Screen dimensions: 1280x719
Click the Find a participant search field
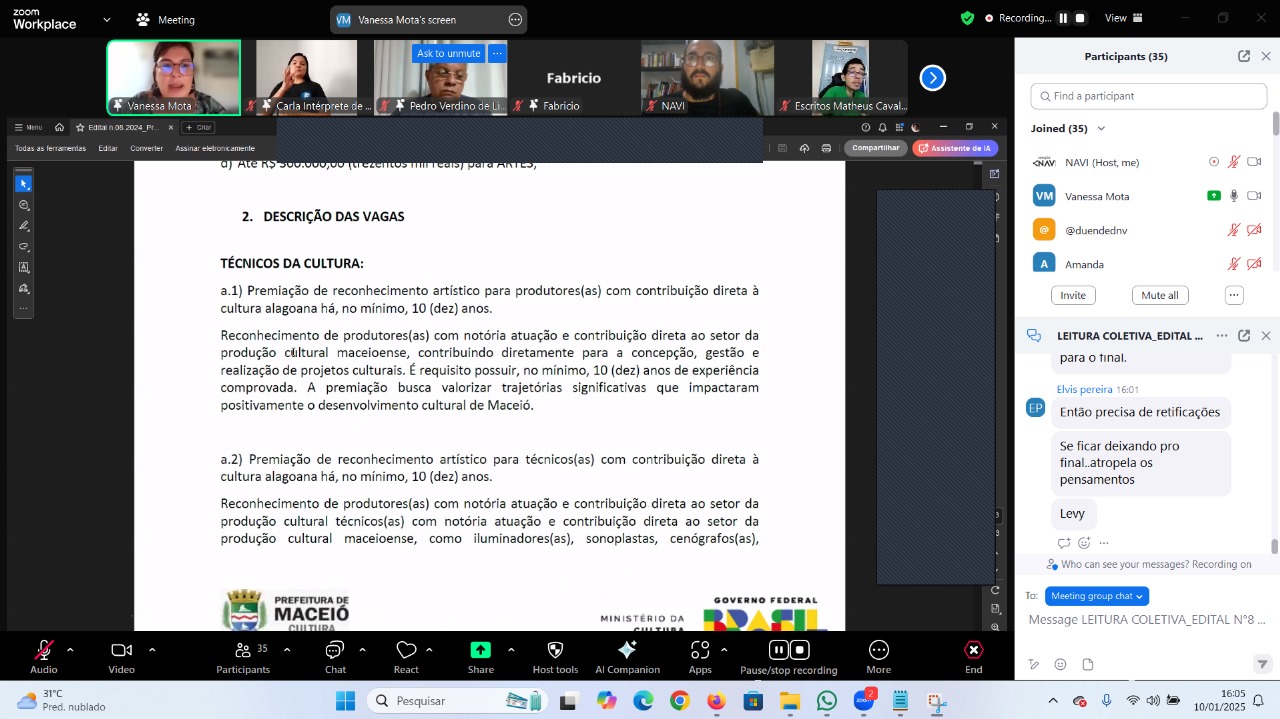[x=1149, y=97]
